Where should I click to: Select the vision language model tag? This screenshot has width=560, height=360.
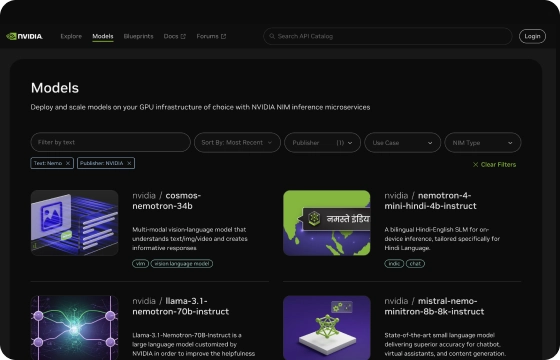click(x=182, y=264)
